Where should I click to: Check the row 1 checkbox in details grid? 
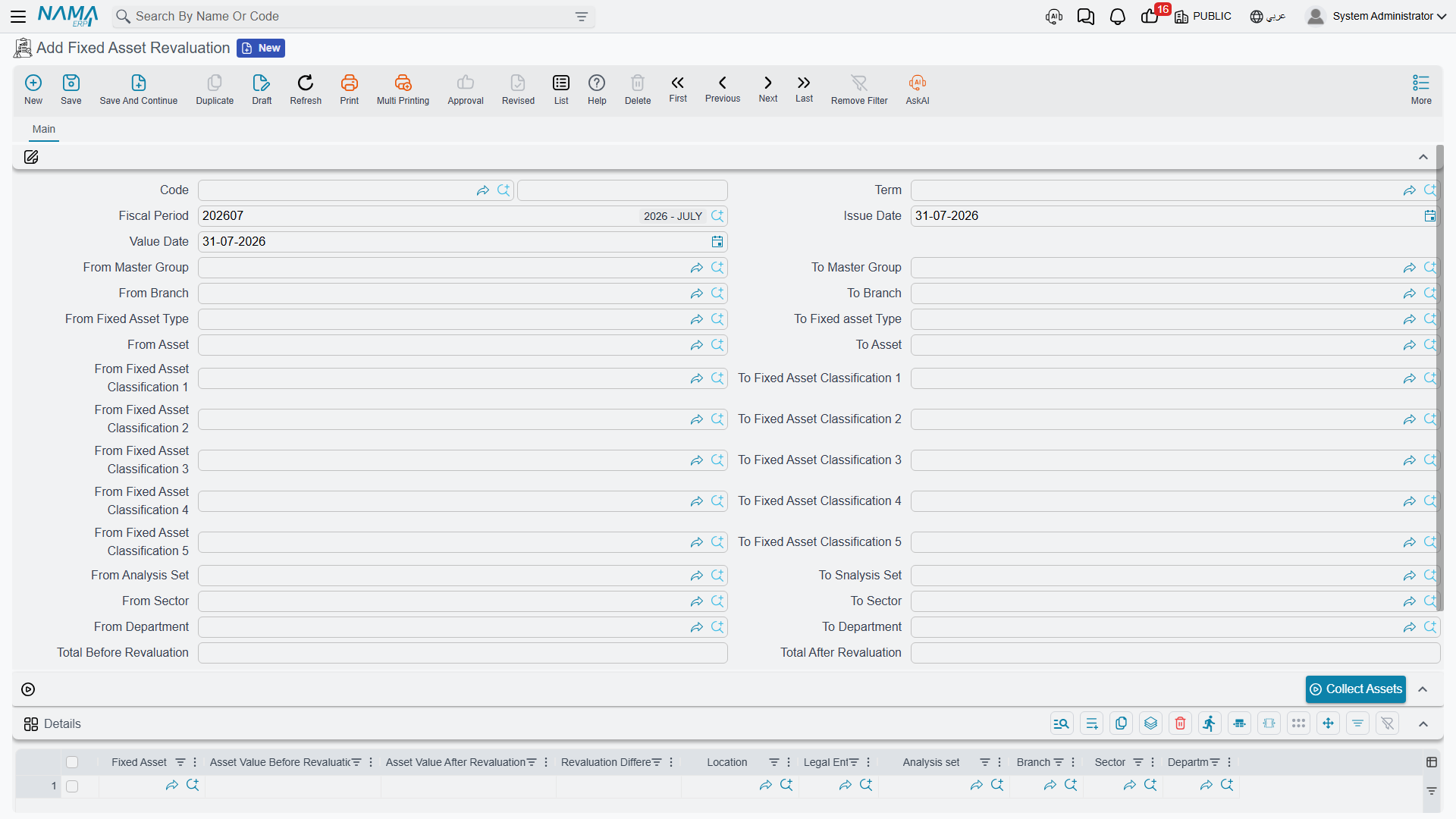(72, 786)
